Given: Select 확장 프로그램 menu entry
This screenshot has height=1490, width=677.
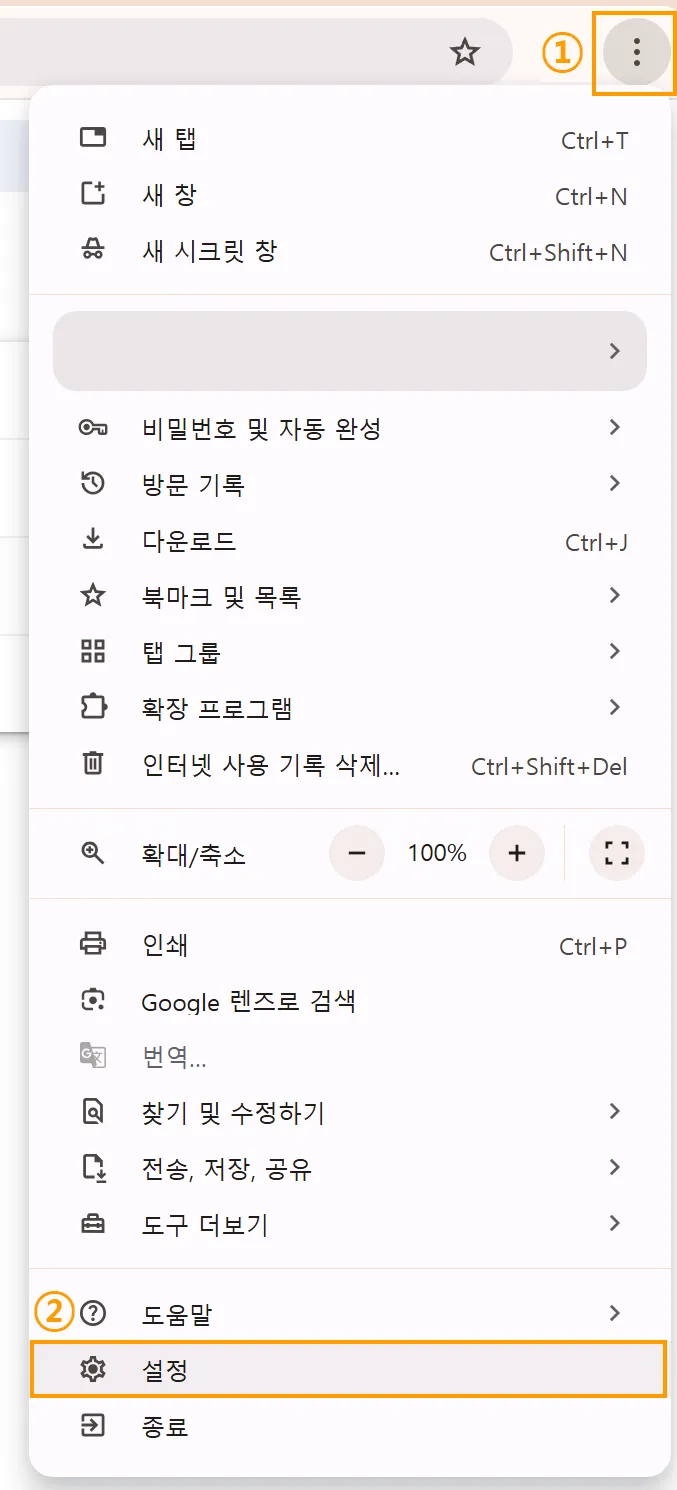Looking at the screenshot, I should (x=217, y=709).
